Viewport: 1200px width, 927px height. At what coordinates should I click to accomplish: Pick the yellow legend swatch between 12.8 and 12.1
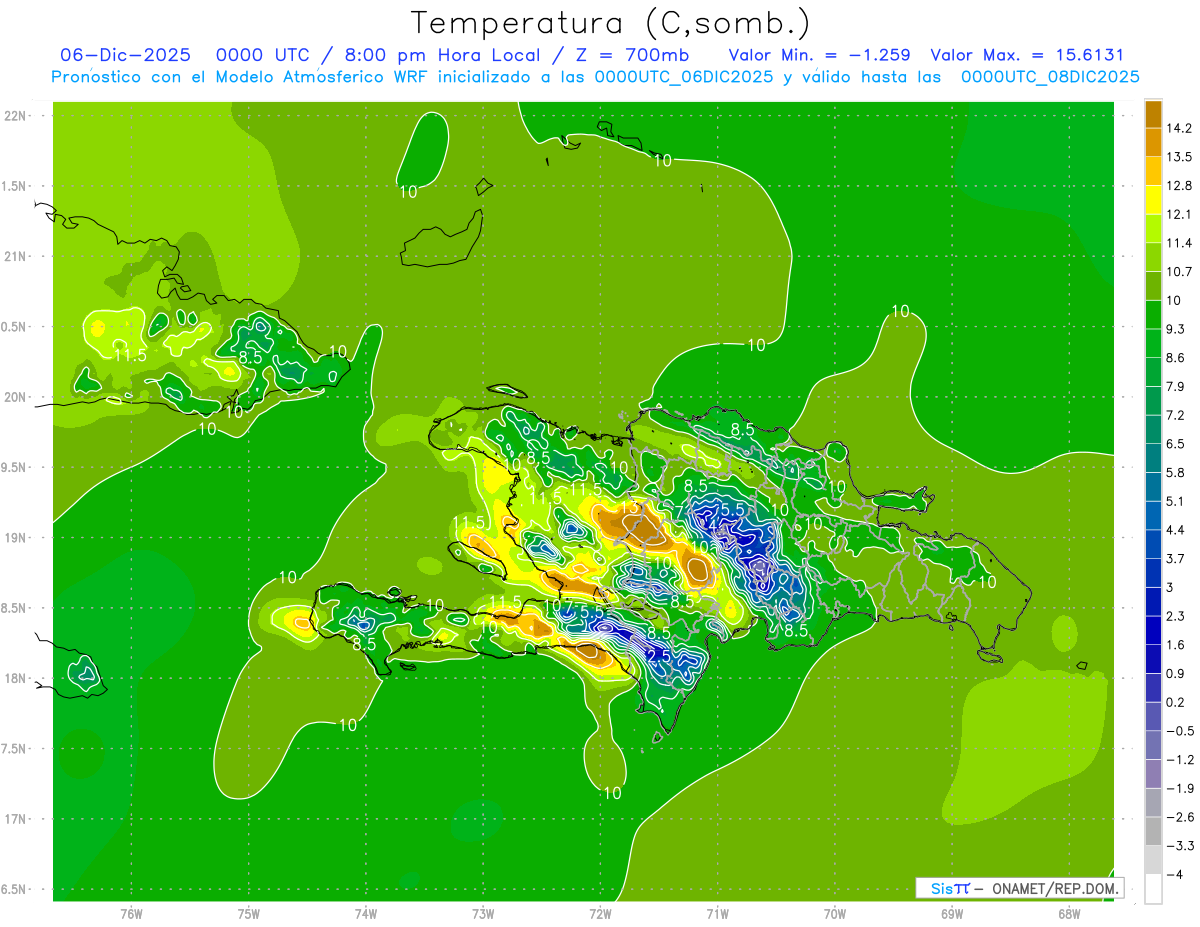pyautogui.click(x=1153, y=200)
